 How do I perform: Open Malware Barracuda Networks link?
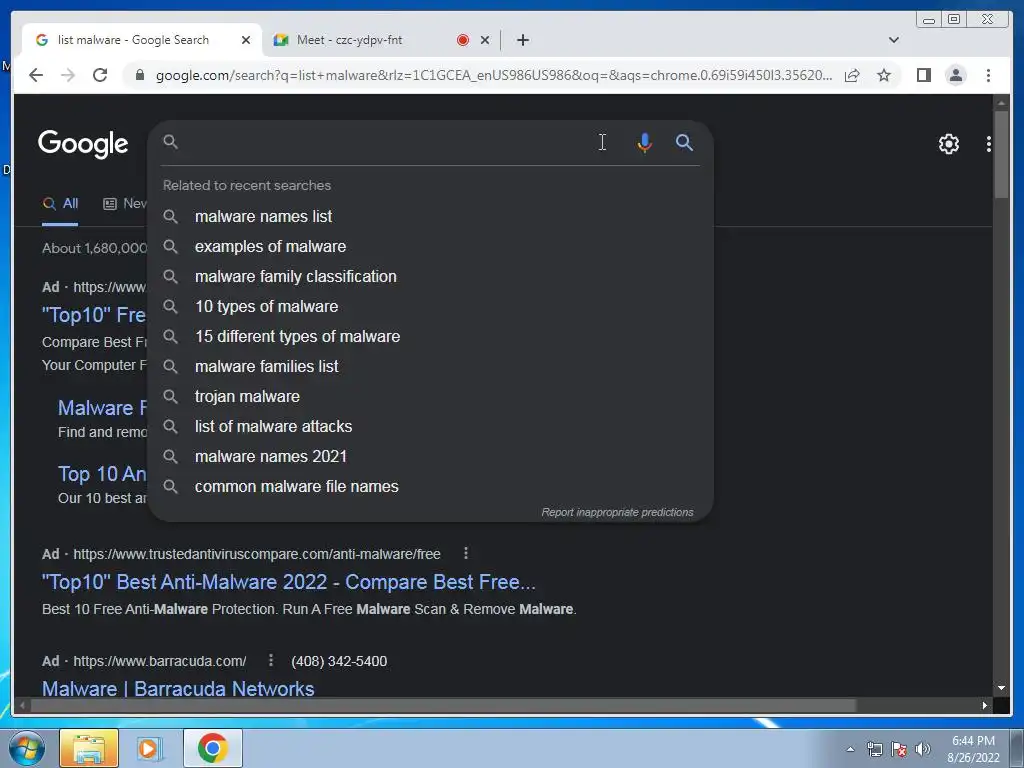click(x=178, y=688)
